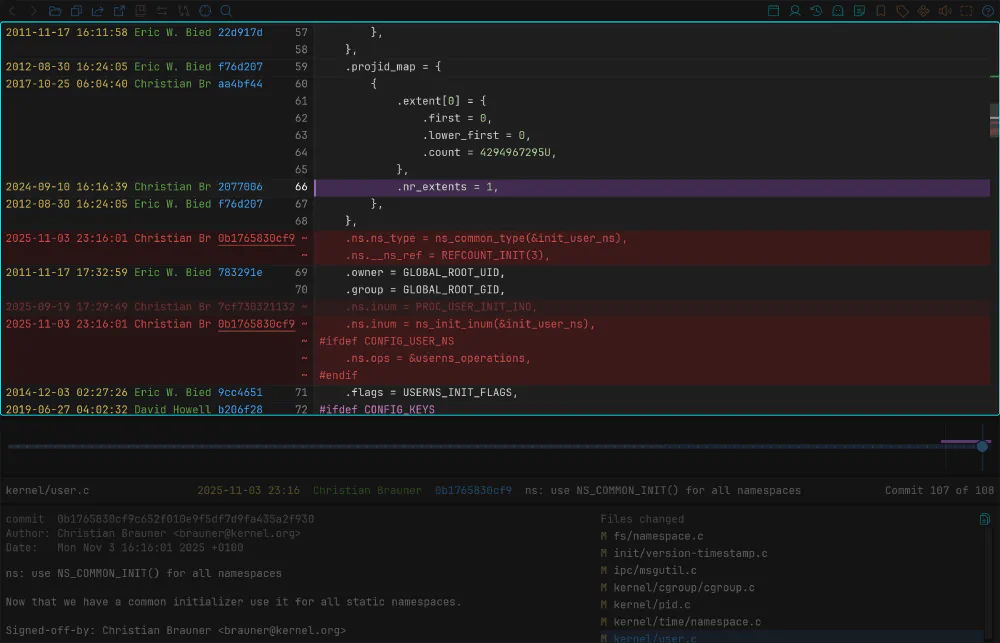Toggle the date column calendar icon
This screenshot has height=643, width=1000.
pos(774,11)
